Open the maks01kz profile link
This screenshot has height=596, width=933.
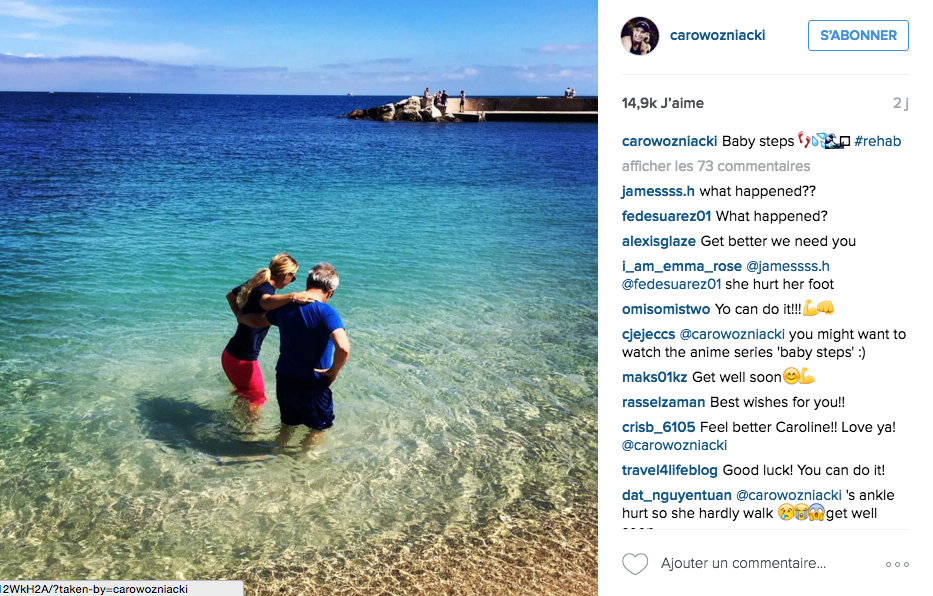655,377
